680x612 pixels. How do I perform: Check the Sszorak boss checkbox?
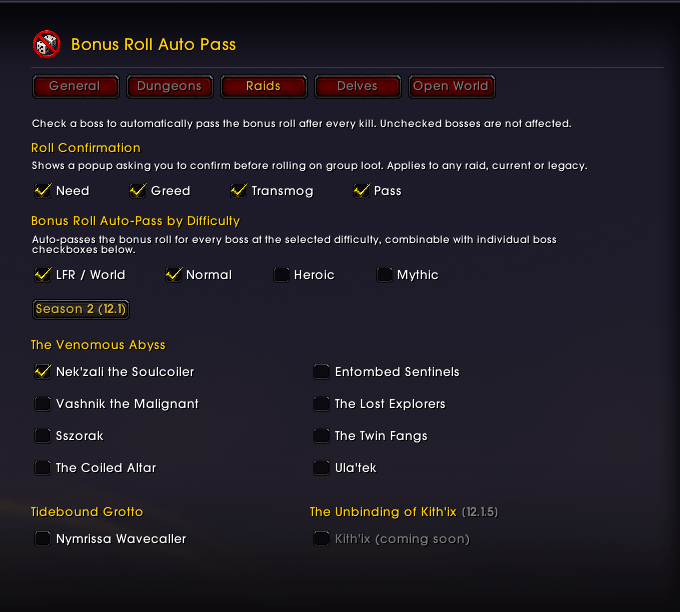coord(42,435)
